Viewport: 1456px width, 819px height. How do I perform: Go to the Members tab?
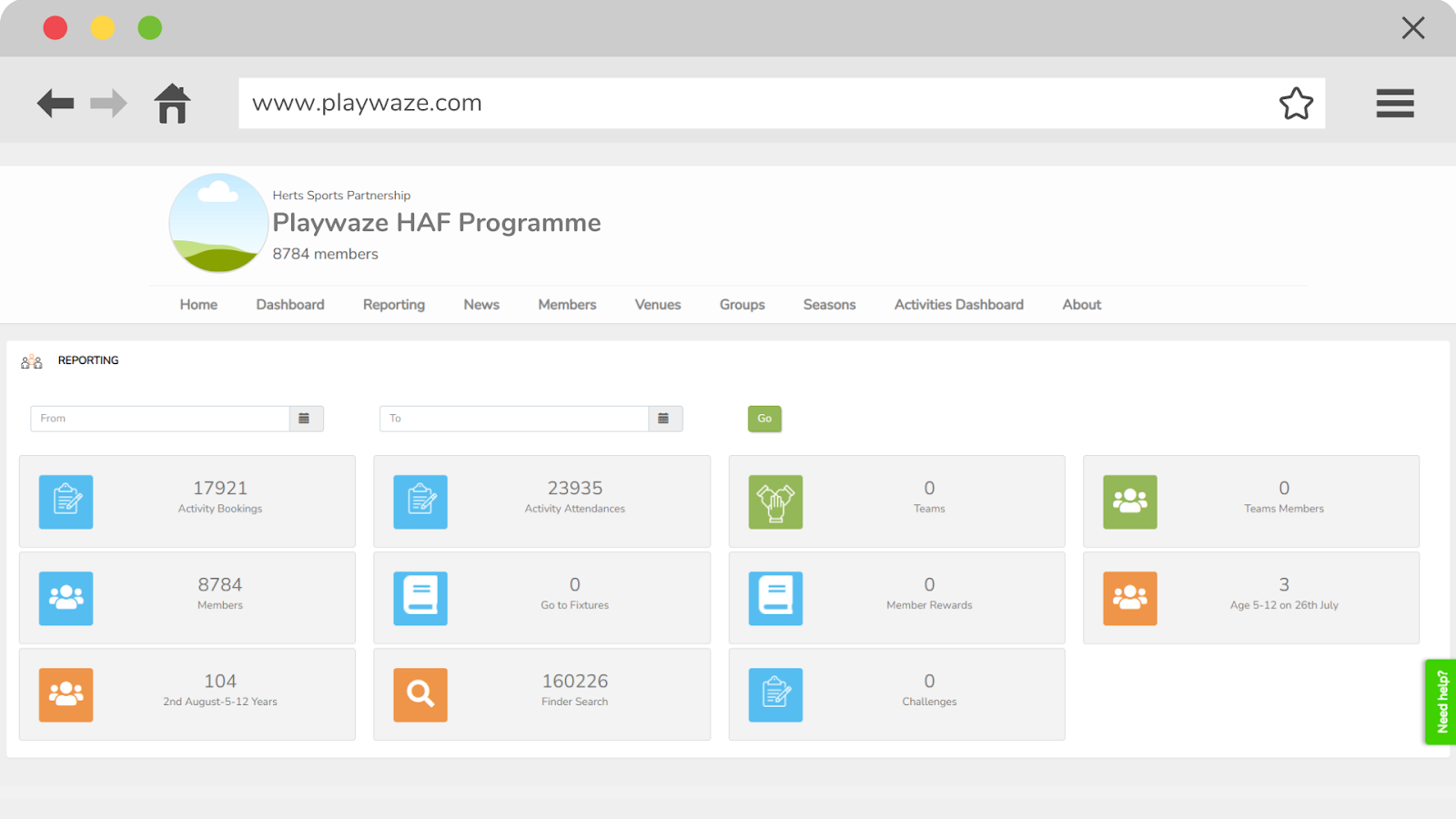(567, 305)
